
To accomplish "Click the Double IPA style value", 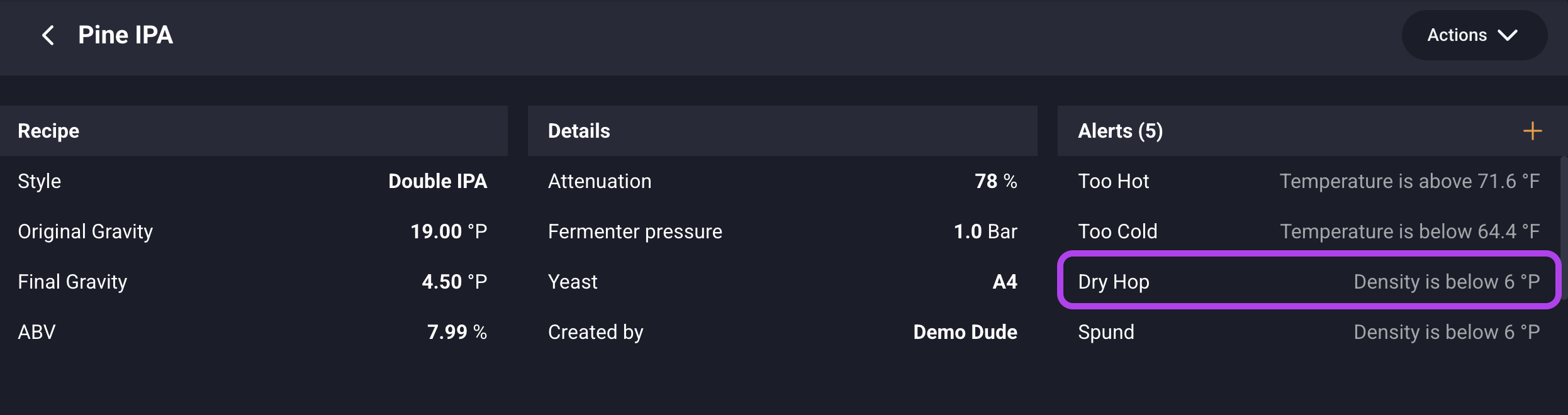I will 437,181.
